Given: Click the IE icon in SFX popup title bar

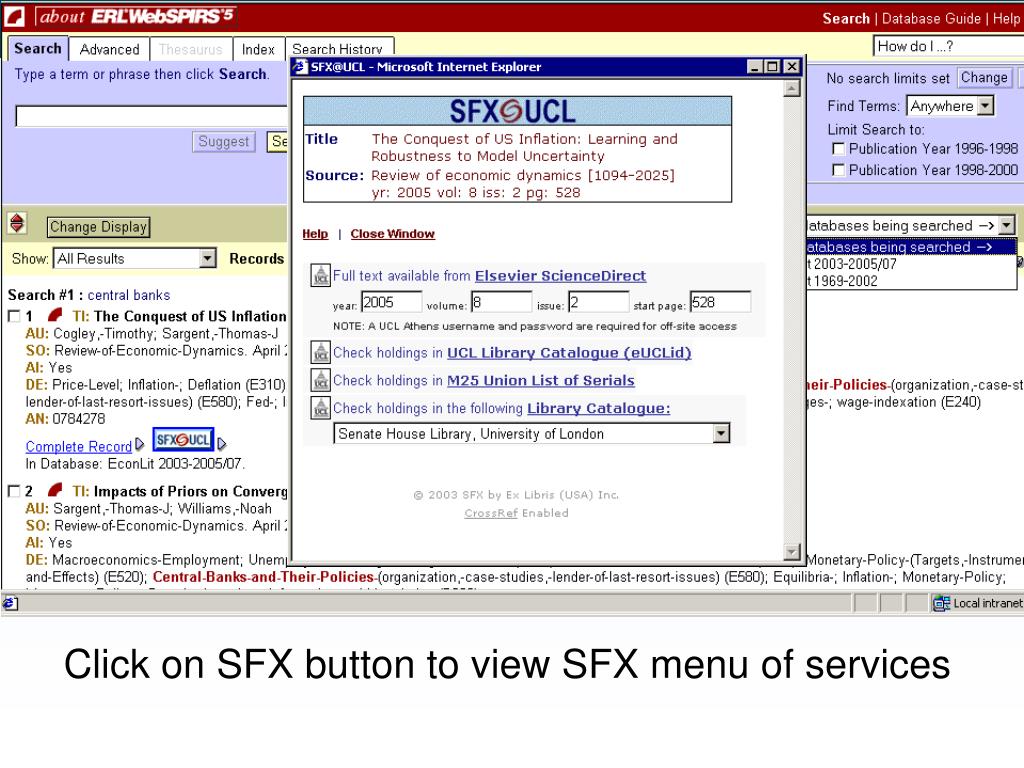Looking at the screenshot, I should pyautogui.click(x=300, y=67).
